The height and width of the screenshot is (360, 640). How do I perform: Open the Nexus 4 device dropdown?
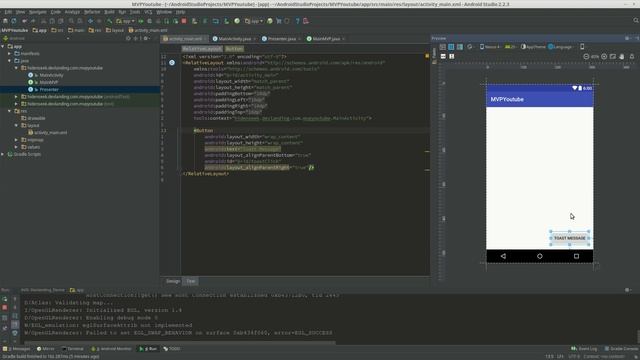490,47
